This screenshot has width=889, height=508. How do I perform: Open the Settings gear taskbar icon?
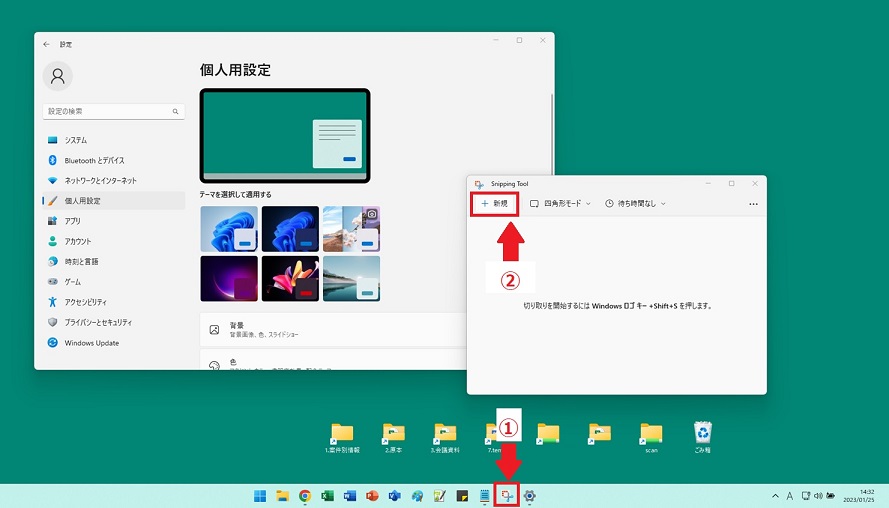(530, 496)
